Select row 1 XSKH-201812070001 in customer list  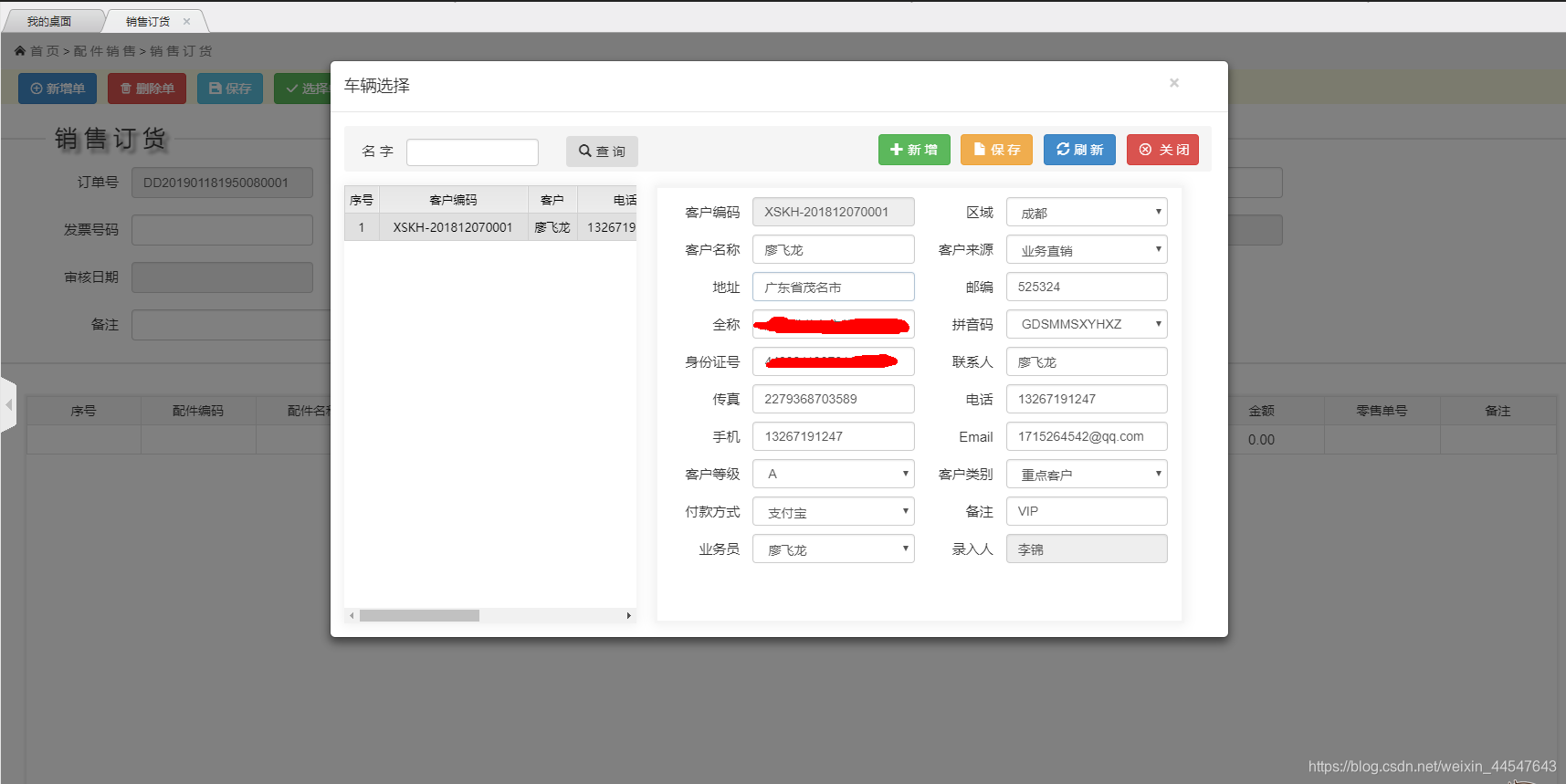490,227
